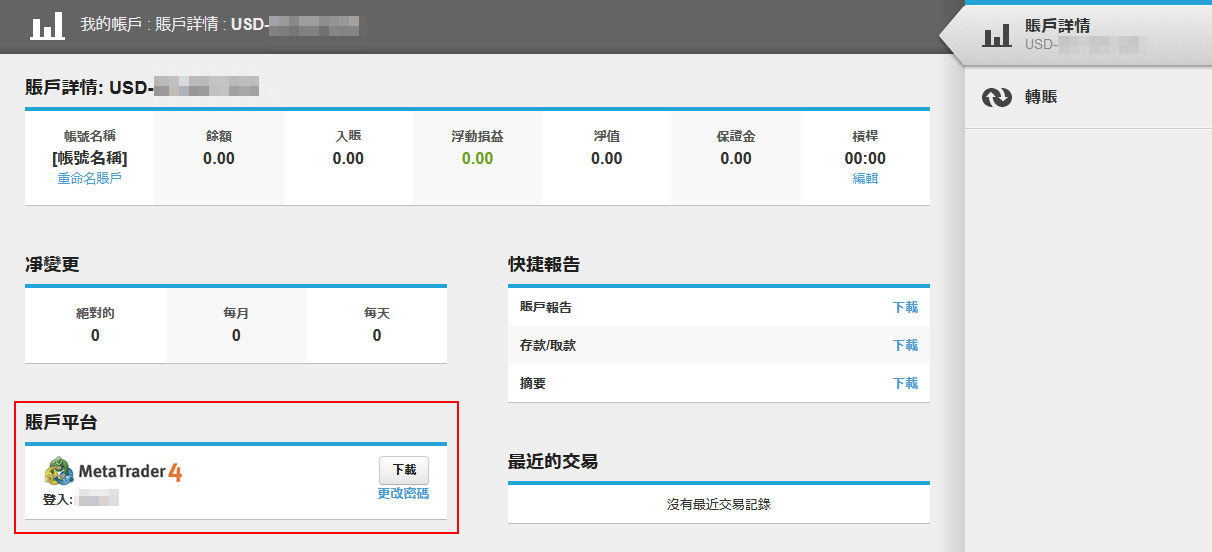Click the 登入 label under MetaTrader
The image size is (1212, 552).
click(58, 498)
